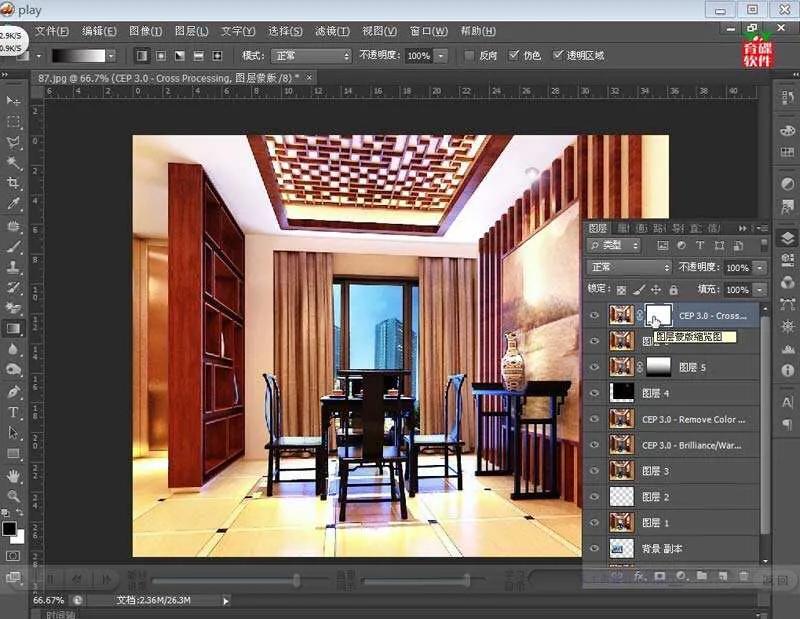800x619 pixels.
Task: Click the foreground color swatch
Action: point(10,527)
